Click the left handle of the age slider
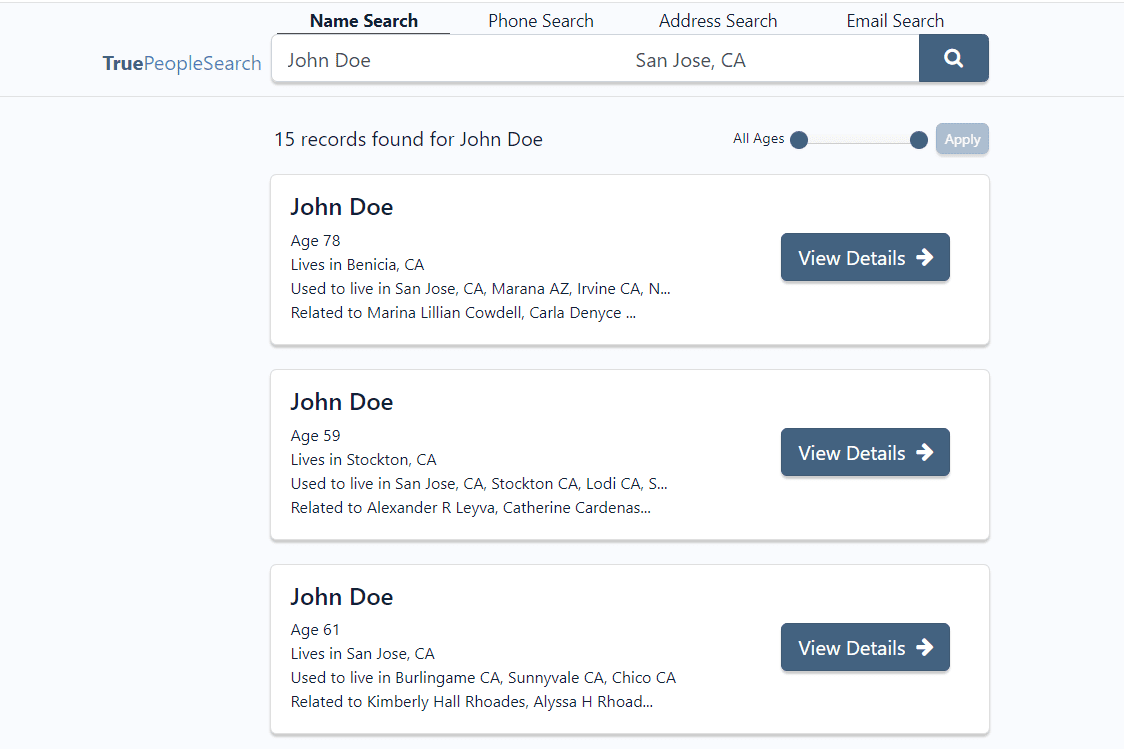Screen dimensions: 1124x749 [x=799, y=140]
